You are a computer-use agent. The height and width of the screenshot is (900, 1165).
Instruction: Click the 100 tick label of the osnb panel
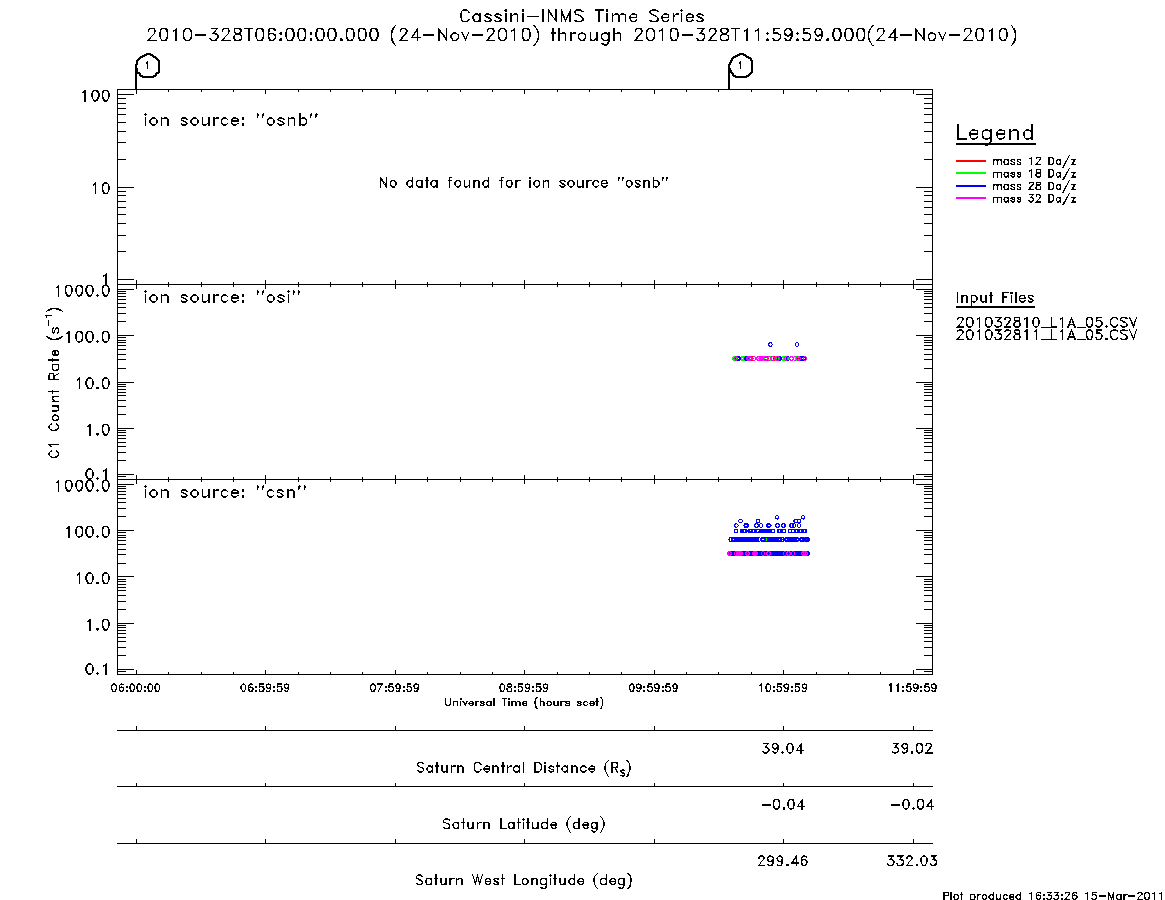click(96, 96)
